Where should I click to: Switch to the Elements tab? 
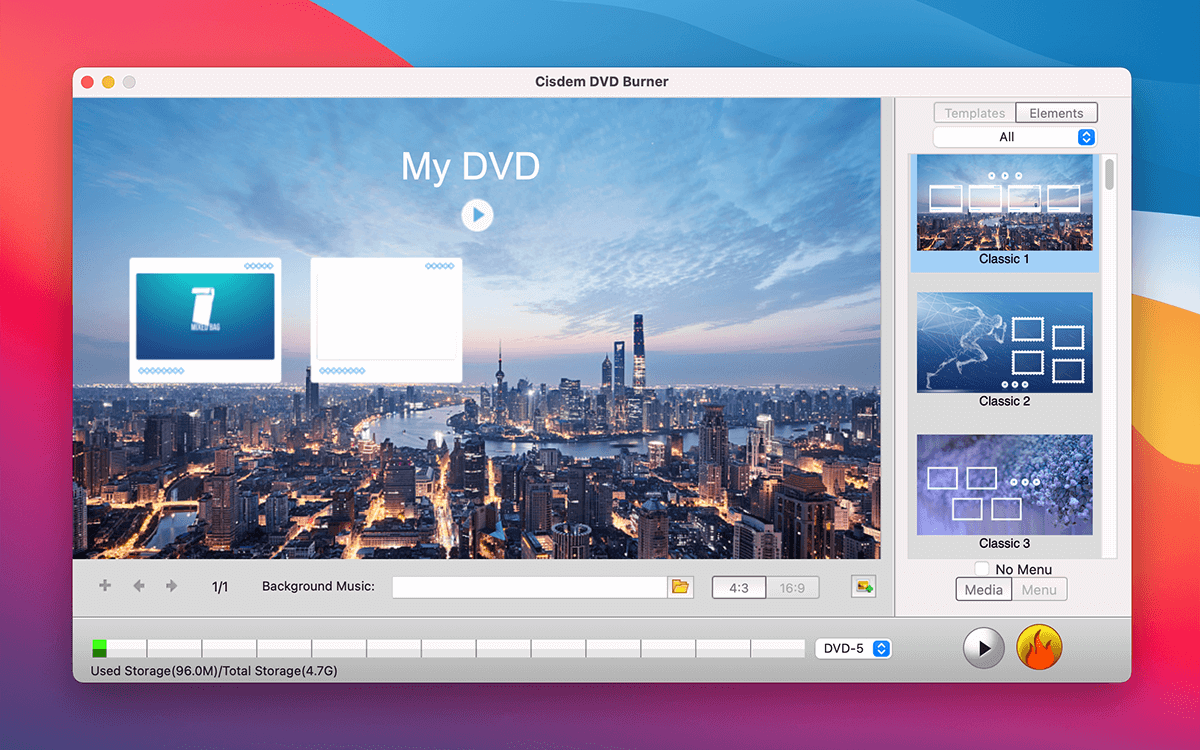click(1057, 113)
